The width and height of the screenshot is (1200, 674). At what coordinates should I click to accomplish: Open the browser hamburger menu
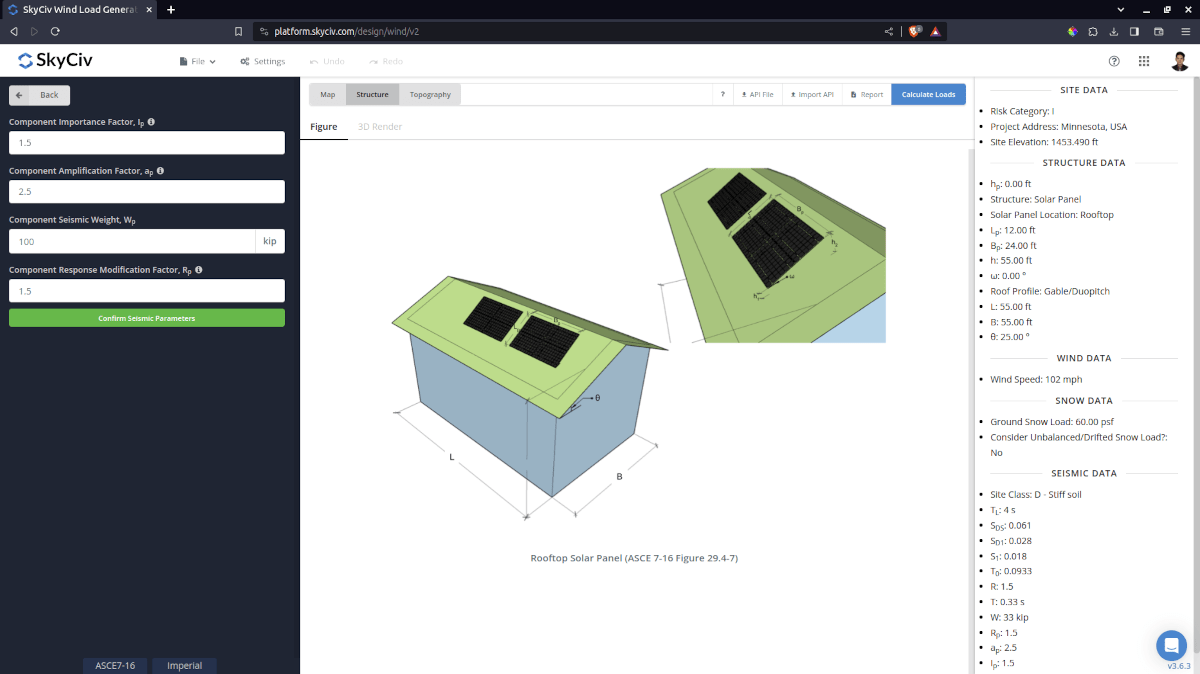(x=1186, y=31)
